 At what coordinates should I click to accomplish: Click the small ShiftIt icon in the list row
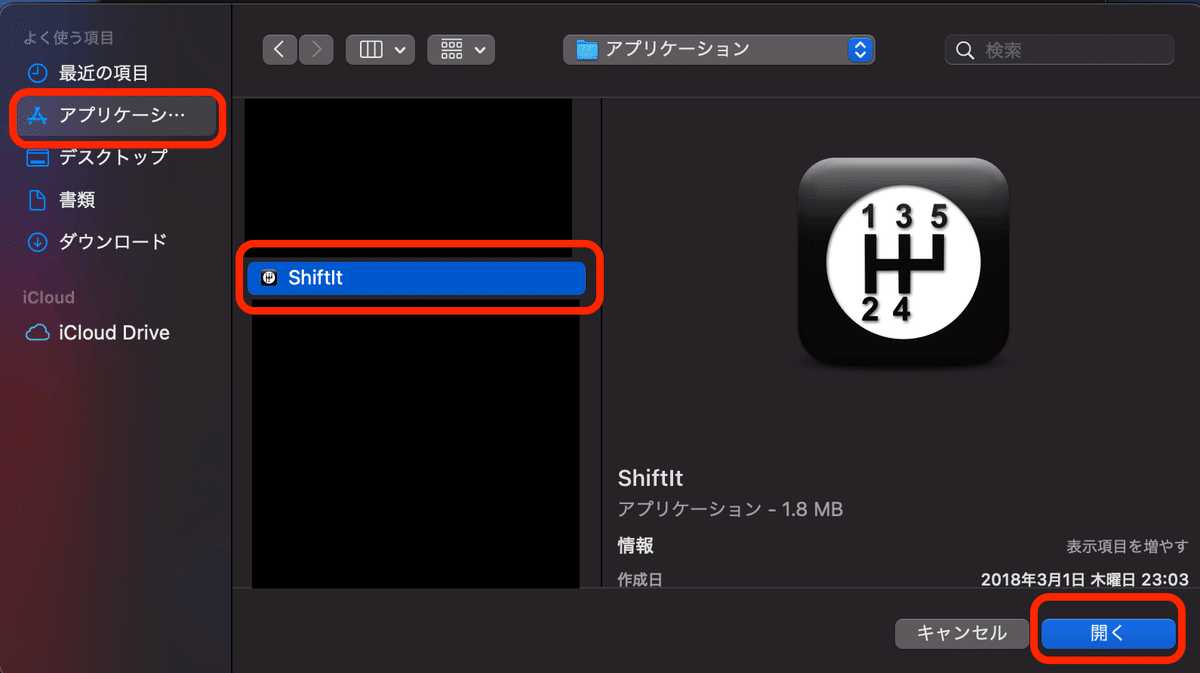click(269, 278)
